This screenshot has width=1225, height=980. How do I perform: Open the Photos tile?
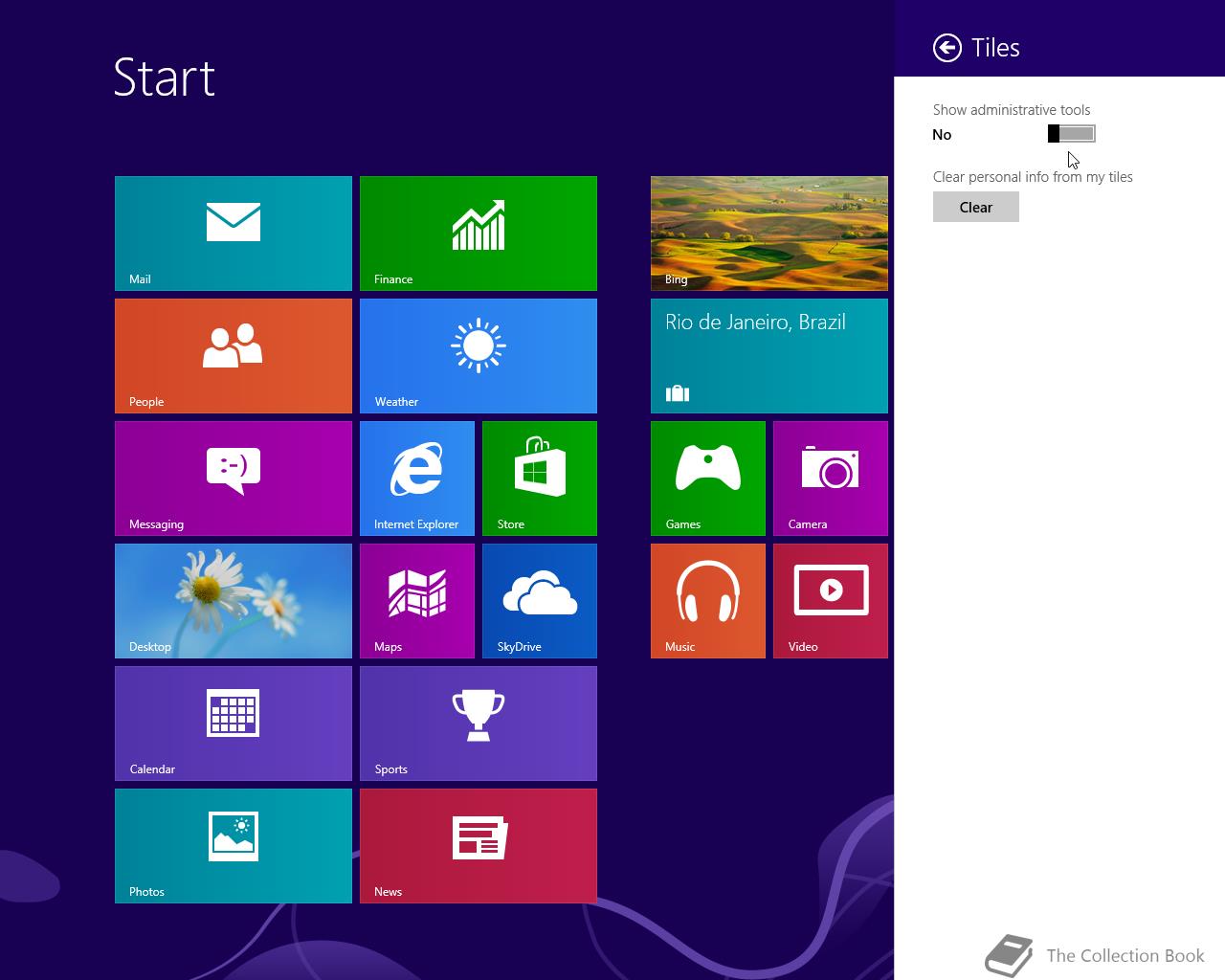[234, 846]
